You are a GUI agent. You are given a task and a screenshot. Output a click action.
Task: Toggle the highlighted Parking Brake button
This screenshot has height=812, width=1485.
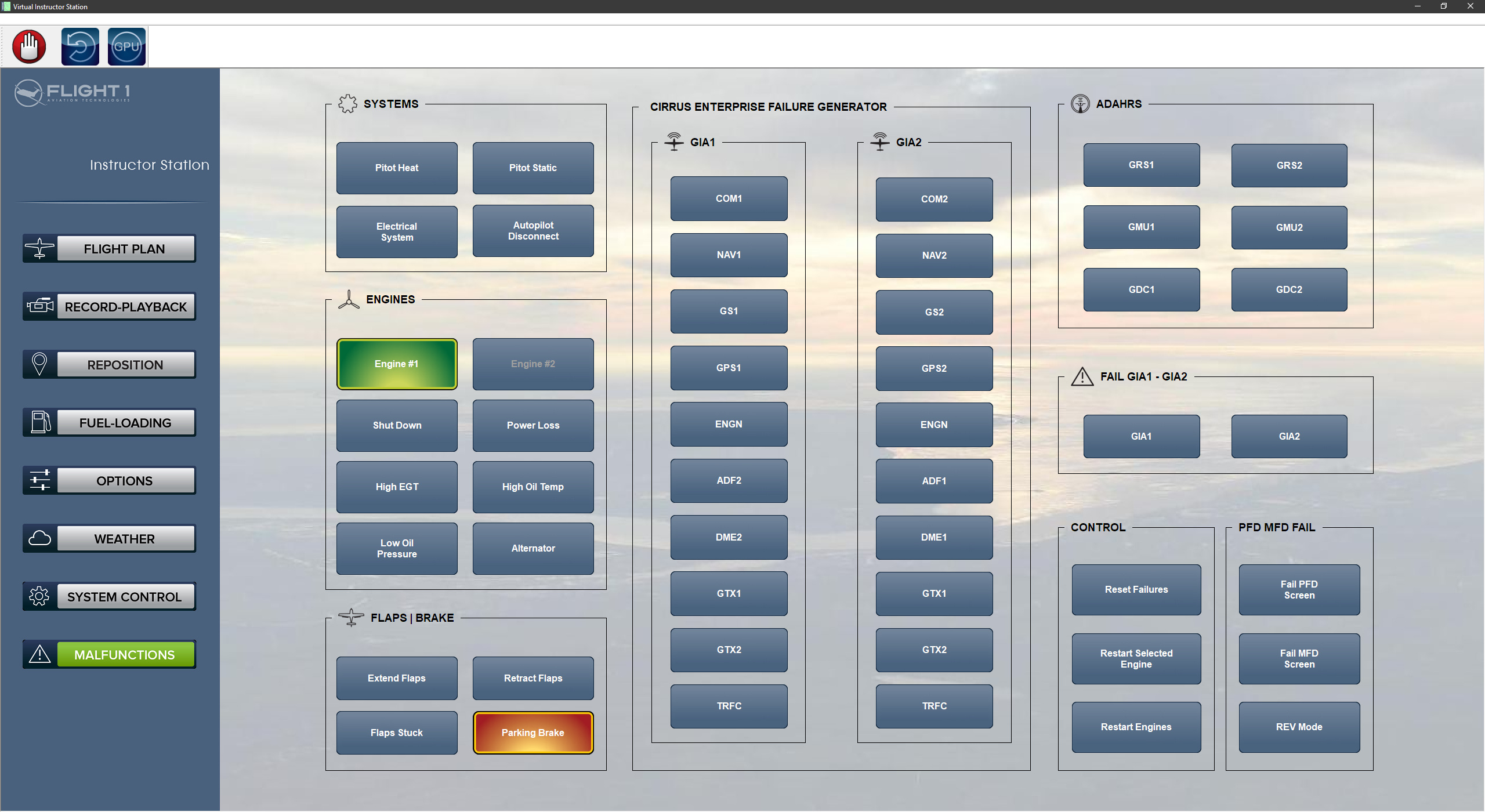click(533, 733)
